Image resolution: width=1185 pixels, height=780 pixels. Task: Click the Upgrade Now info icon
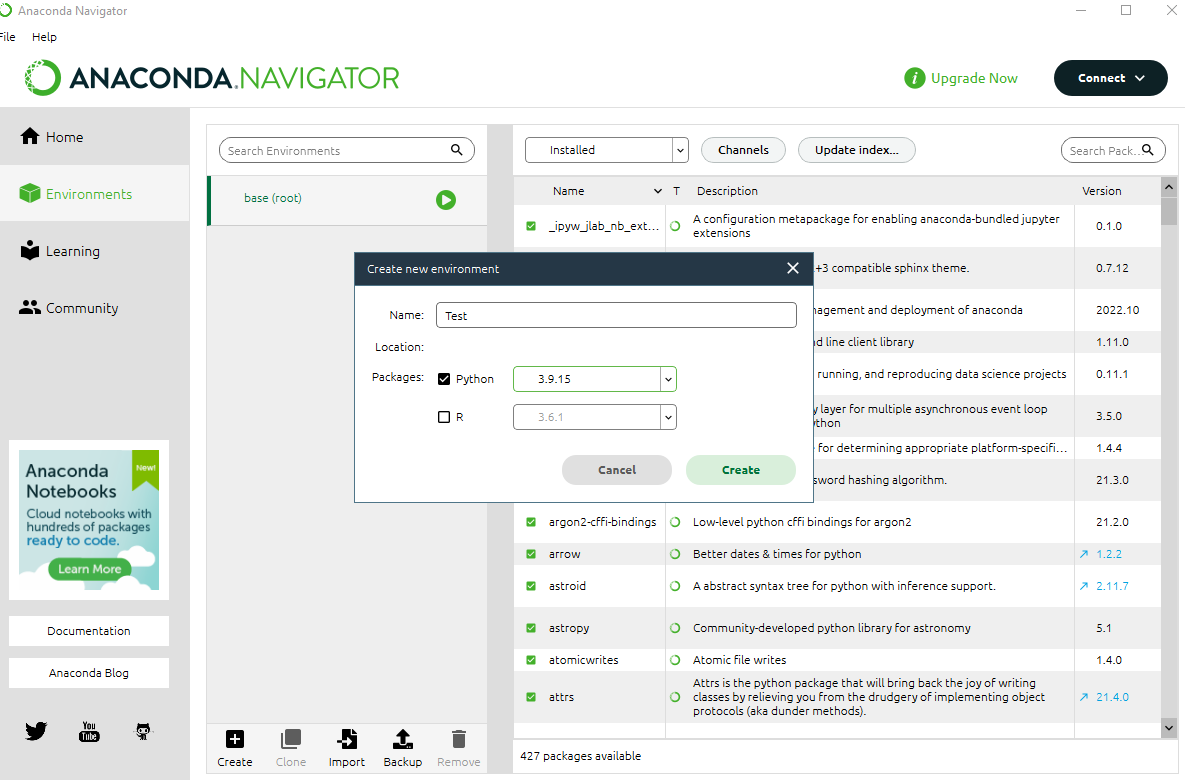pyautogui.click(x=914, y=78)
